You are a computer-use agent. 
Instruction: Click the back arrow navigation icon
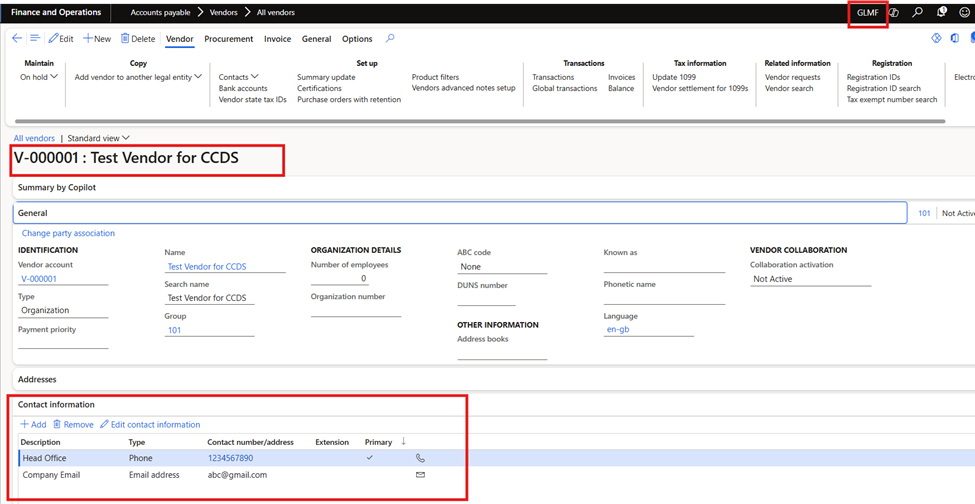17,39
